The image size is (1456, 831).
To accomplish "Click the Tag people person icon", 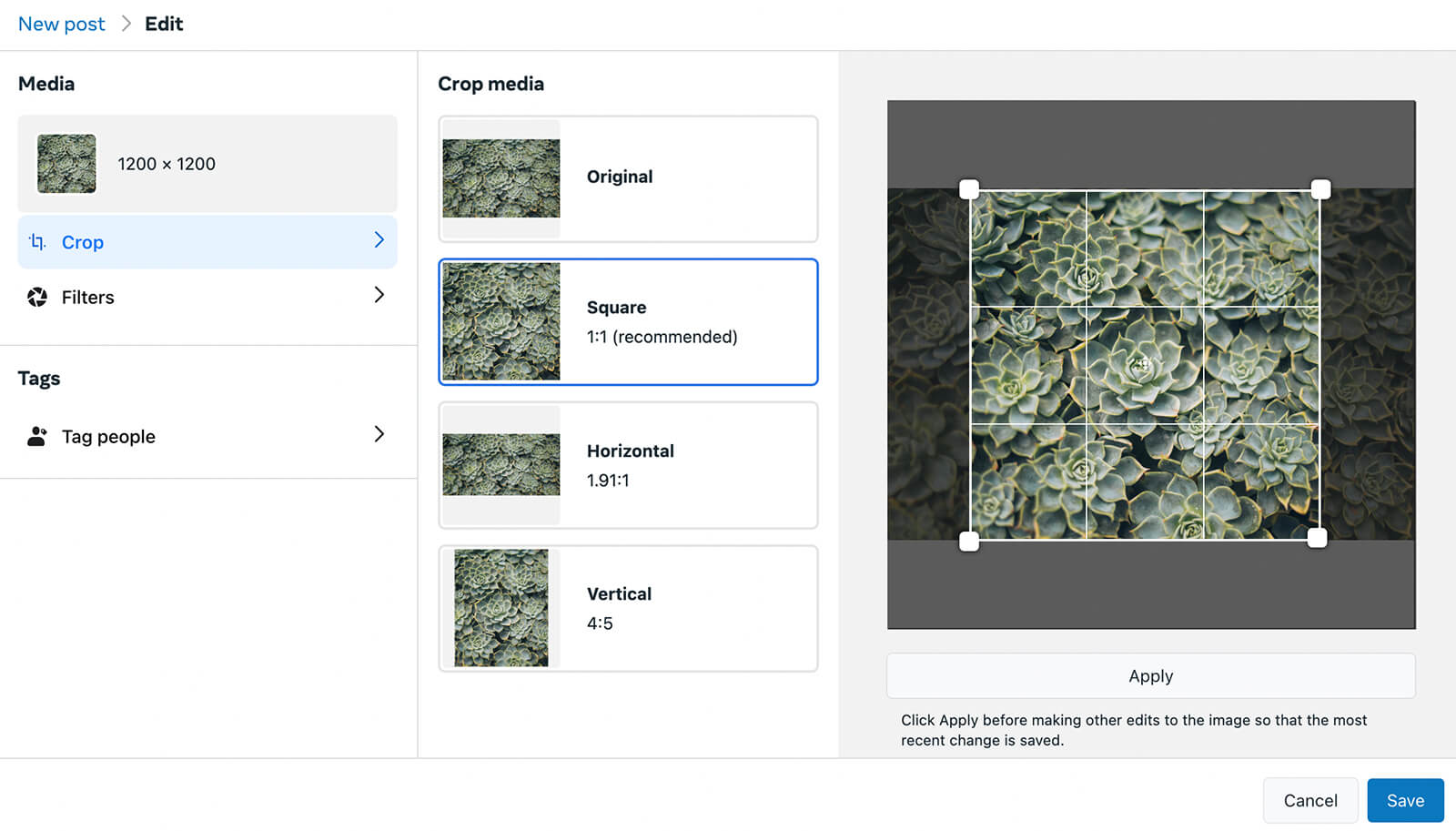I will [37, 436].
